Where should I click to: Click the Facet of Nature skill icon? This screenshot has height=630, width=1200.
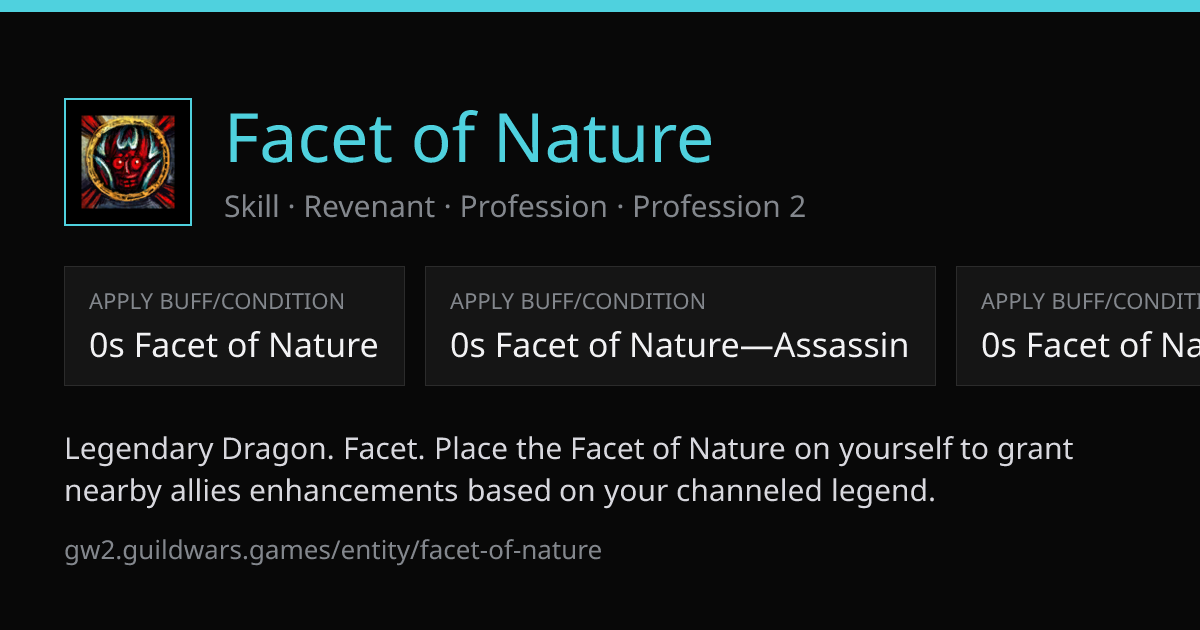coord(128,162)
